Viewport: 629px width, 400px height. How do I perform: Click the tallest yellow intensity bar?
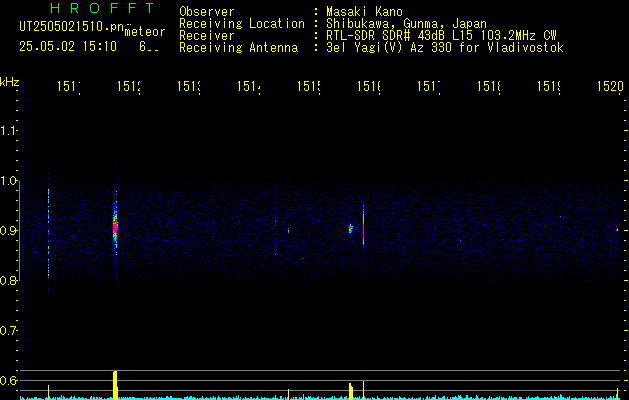[x=115, y=385]
